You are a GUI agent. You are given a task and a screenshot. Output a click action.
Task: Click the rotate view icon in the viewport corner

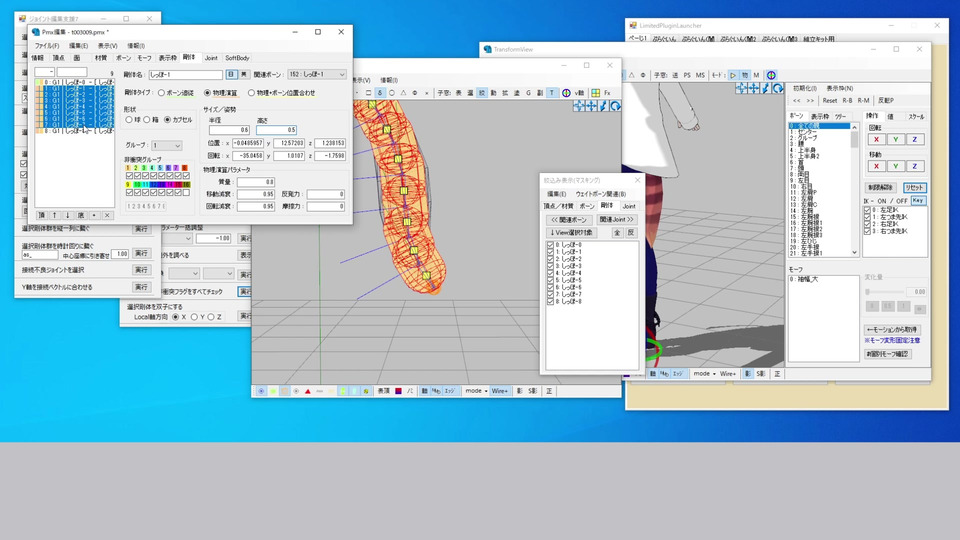pyautogui.click(x=615, y=106)
